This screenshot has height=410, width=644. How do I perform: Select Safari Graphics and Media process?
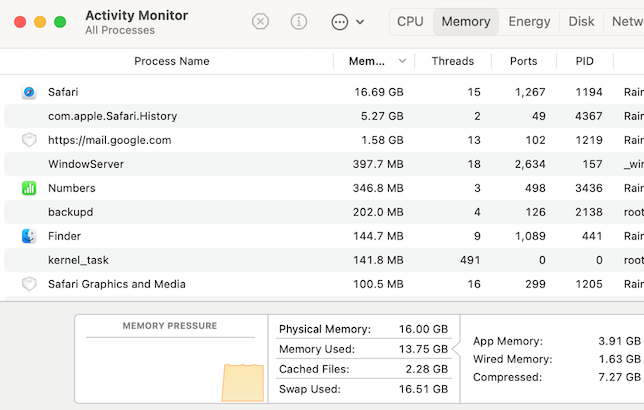[117, 284]
